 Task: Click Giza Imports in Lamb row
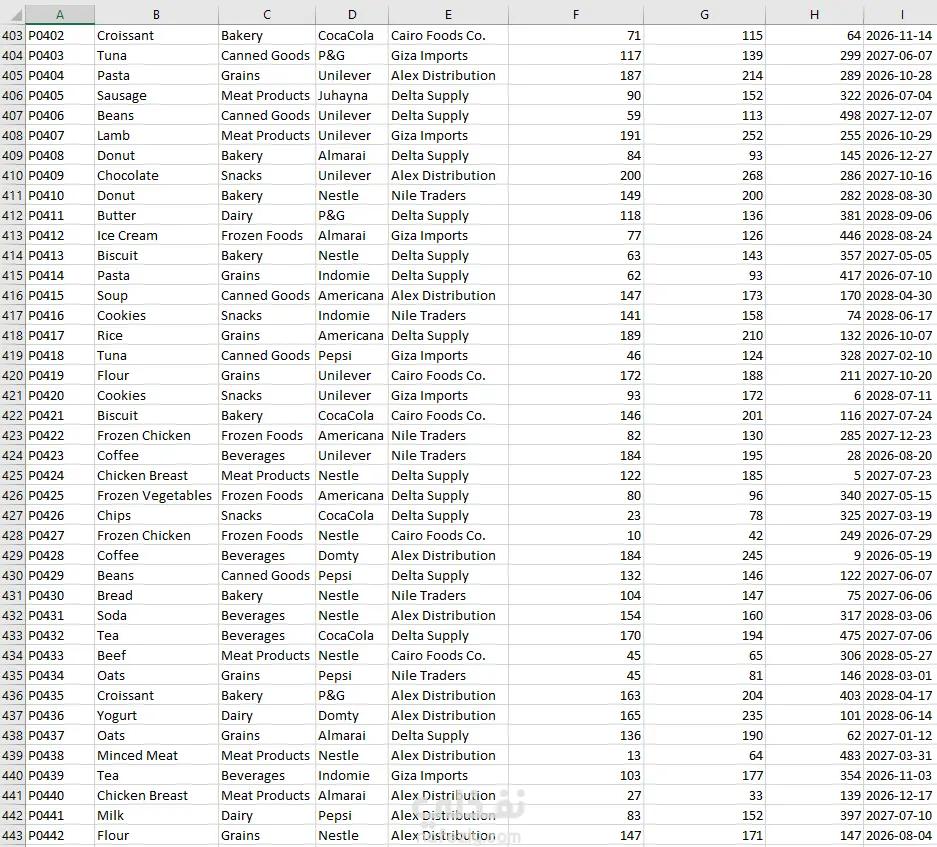tap(448, 135)
